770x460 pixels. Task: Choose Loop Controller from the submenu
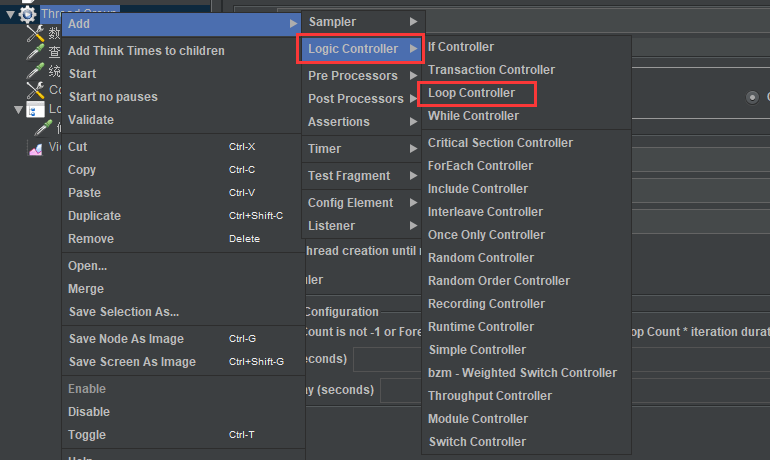[x=471, y=93]
